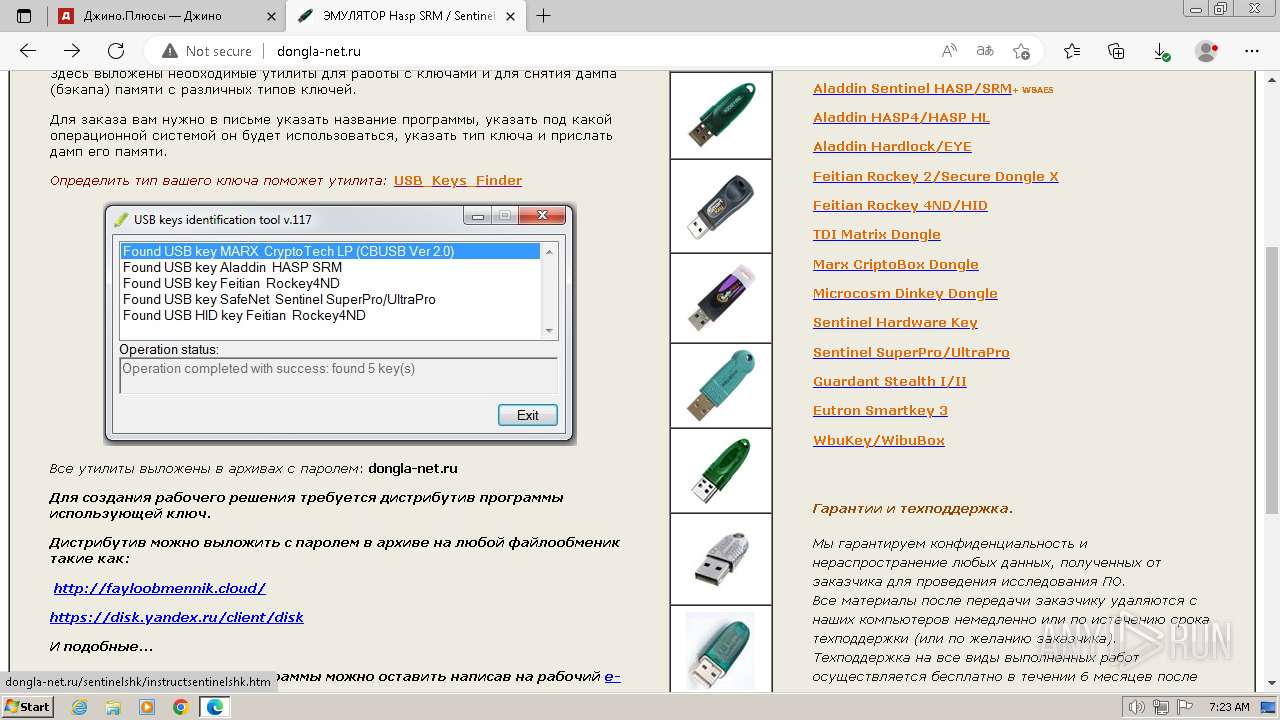Open the translate page icon
The image size is (1280, 720).
(985, 51)
